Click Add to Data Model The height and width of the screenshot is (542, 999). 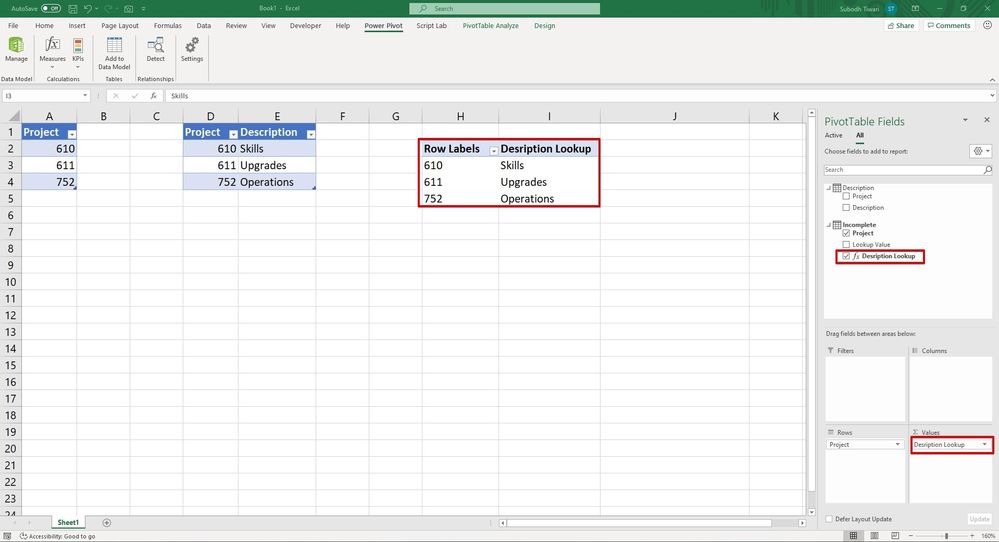(x=114, y=53)
